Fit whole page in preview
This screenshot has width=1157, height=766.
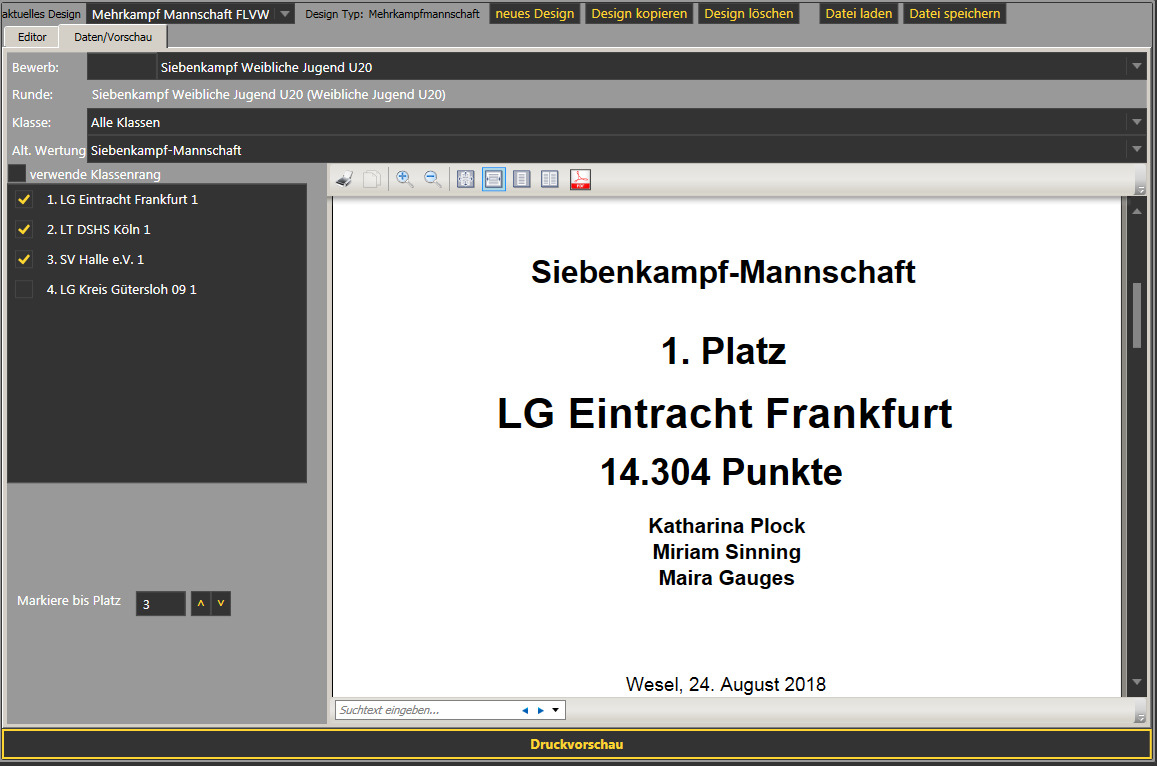tap(466, 179)
